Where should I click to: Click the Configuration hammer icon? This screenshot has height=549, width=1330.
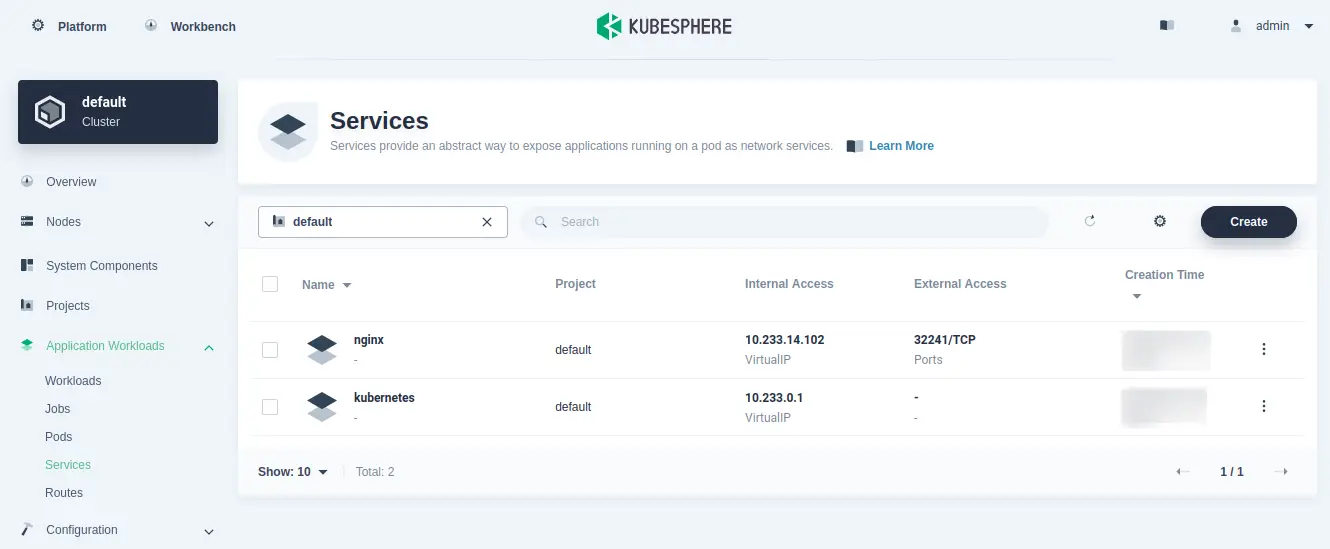pyautogui.click(x=27, y=530)
